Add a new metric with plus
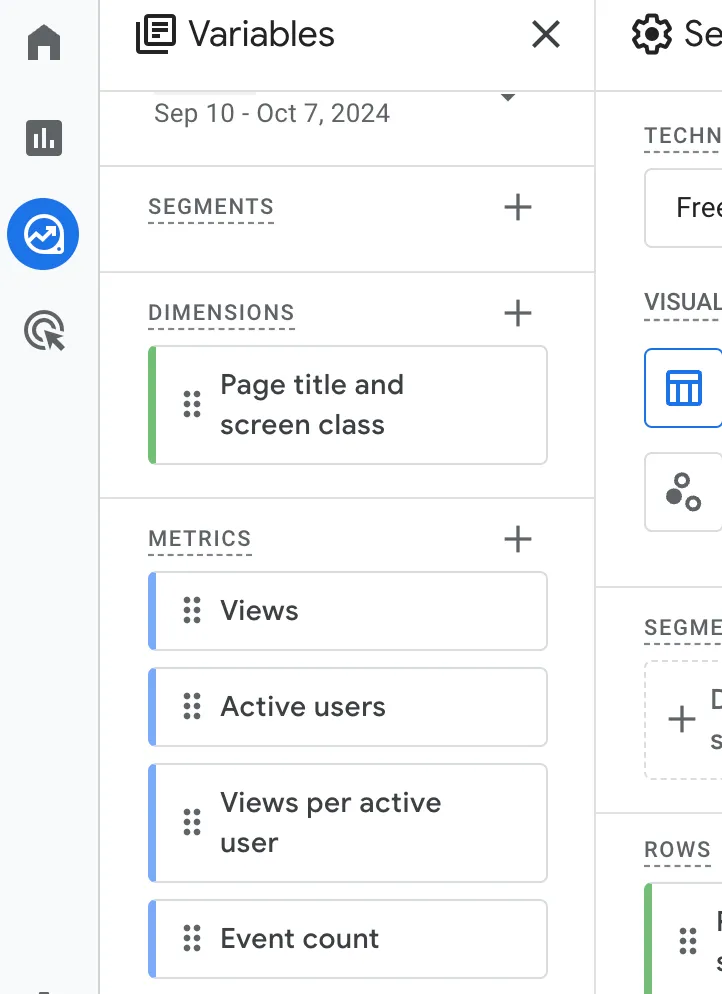Viewport: 722px width, 994px height. (517, 539)
